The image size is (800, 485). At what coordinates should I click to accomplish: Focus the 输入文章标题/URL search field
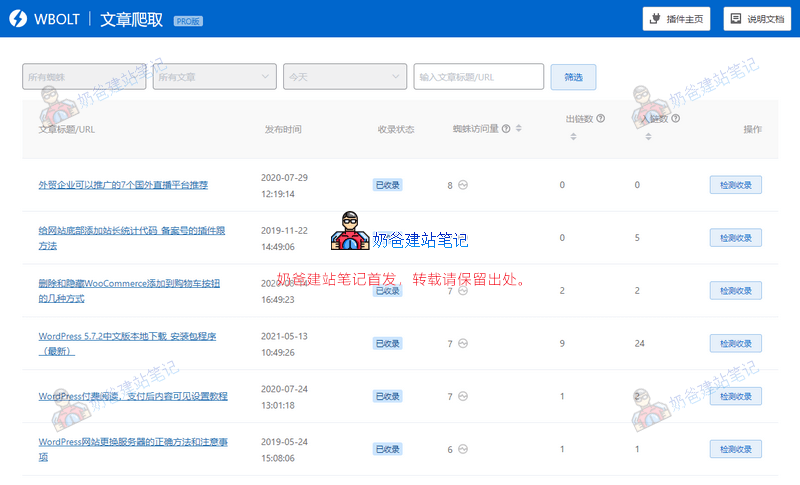[478, 76]
